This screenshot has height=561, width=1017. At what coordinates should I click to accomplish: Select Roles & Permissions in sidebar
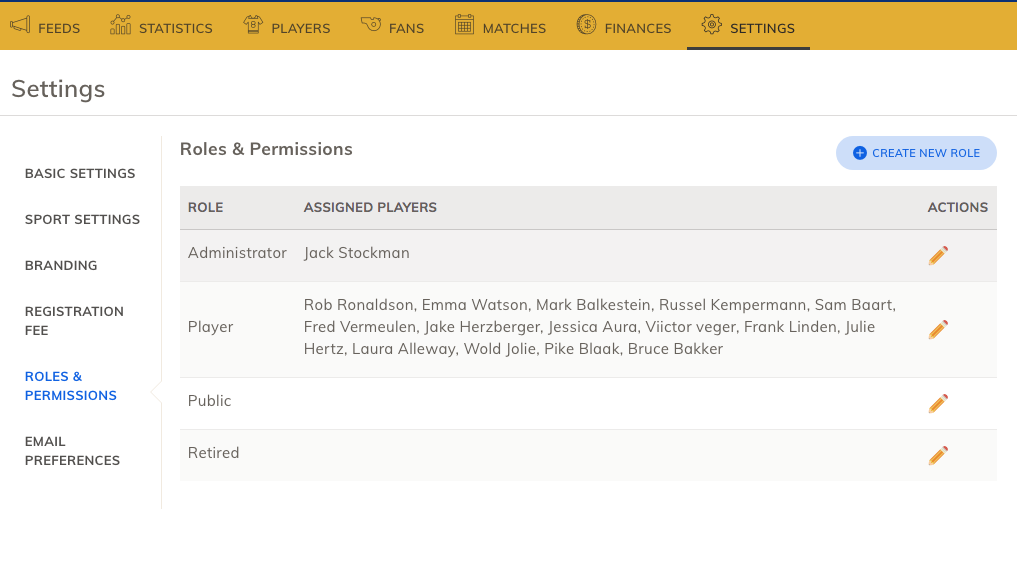tap(71, 386)
